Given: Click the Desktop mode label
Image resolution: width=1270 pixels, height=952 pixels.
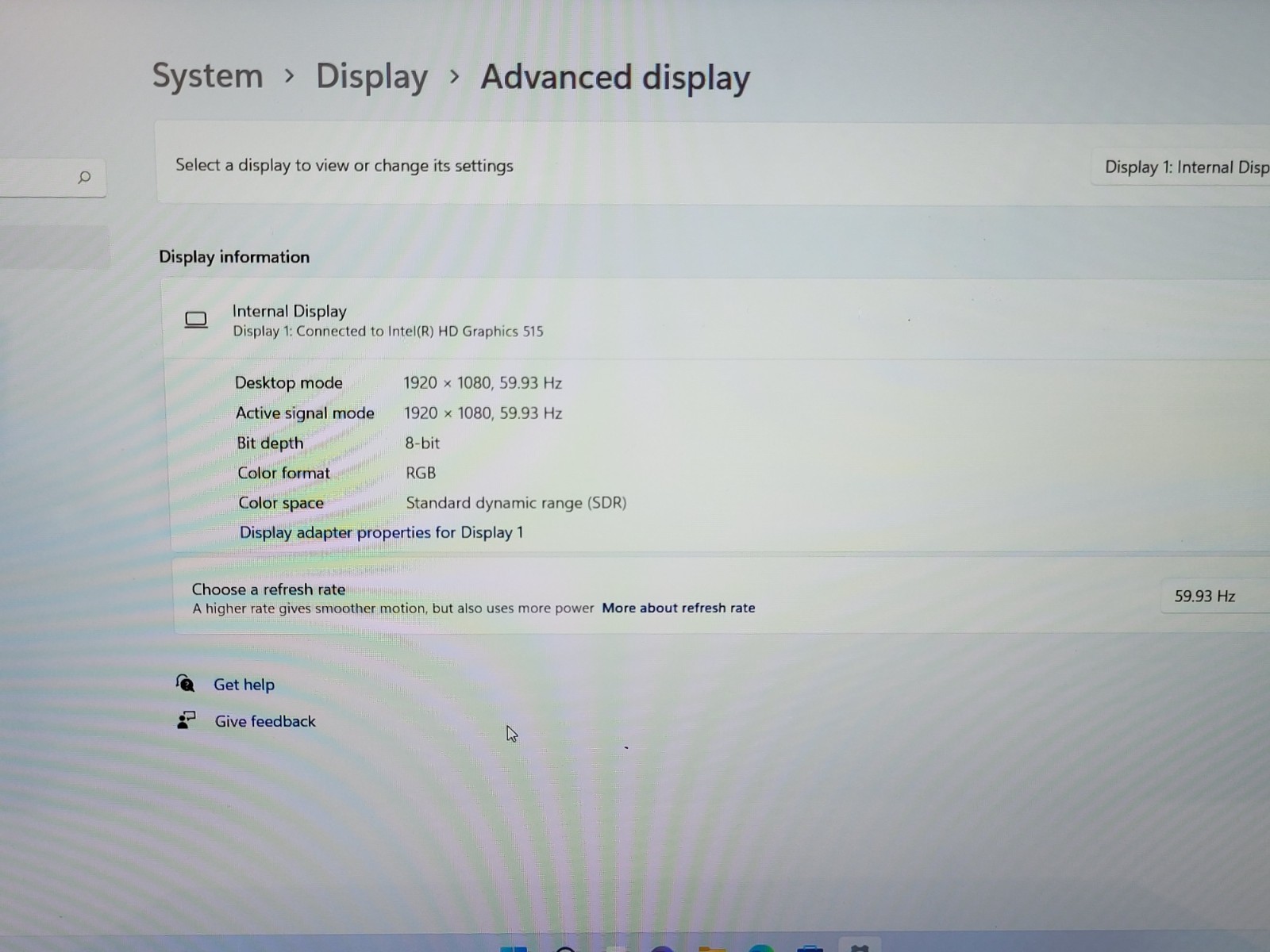Looking at the screenshot, I should point(288,382).
